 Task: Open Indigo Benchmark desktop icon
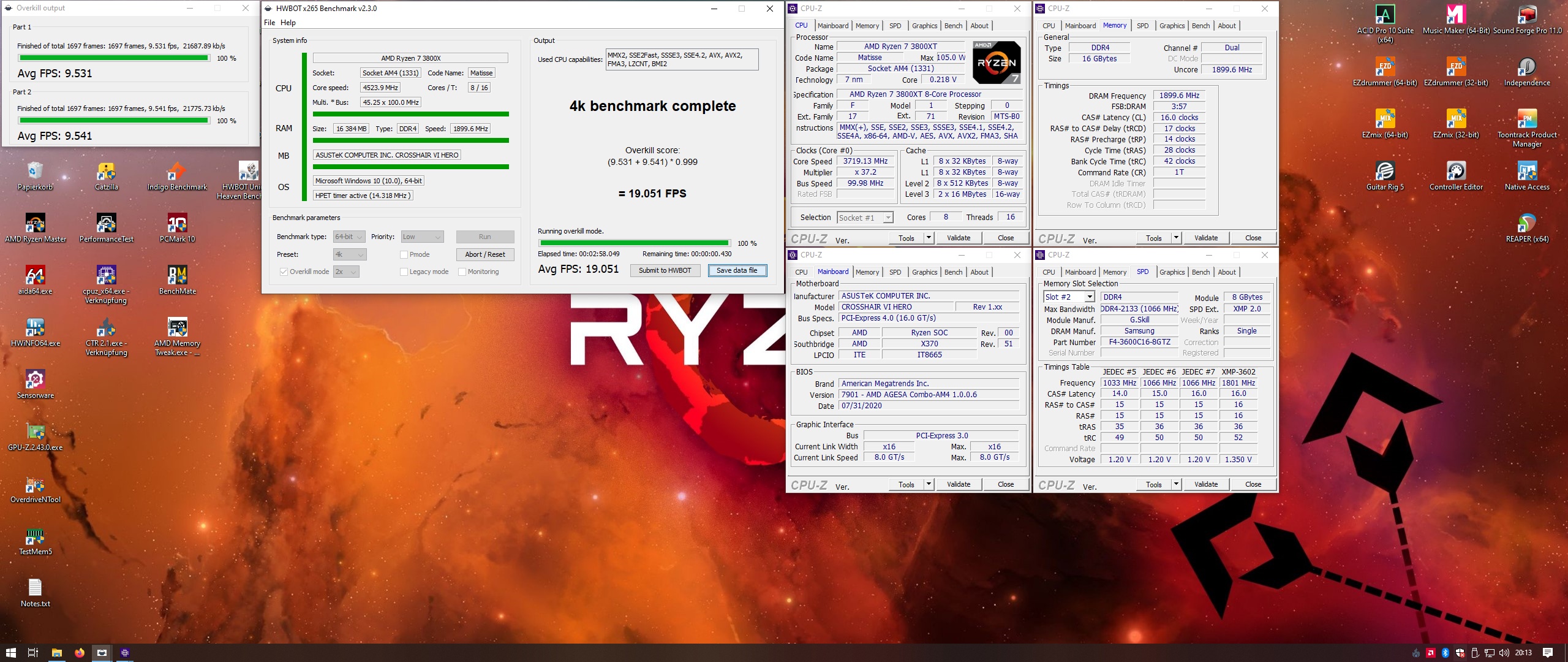[177, 176]
